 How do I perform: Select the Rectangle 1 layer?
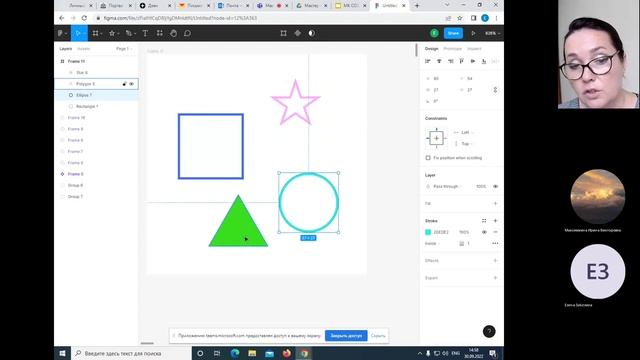pyautogui.click(x=97, y=106)
